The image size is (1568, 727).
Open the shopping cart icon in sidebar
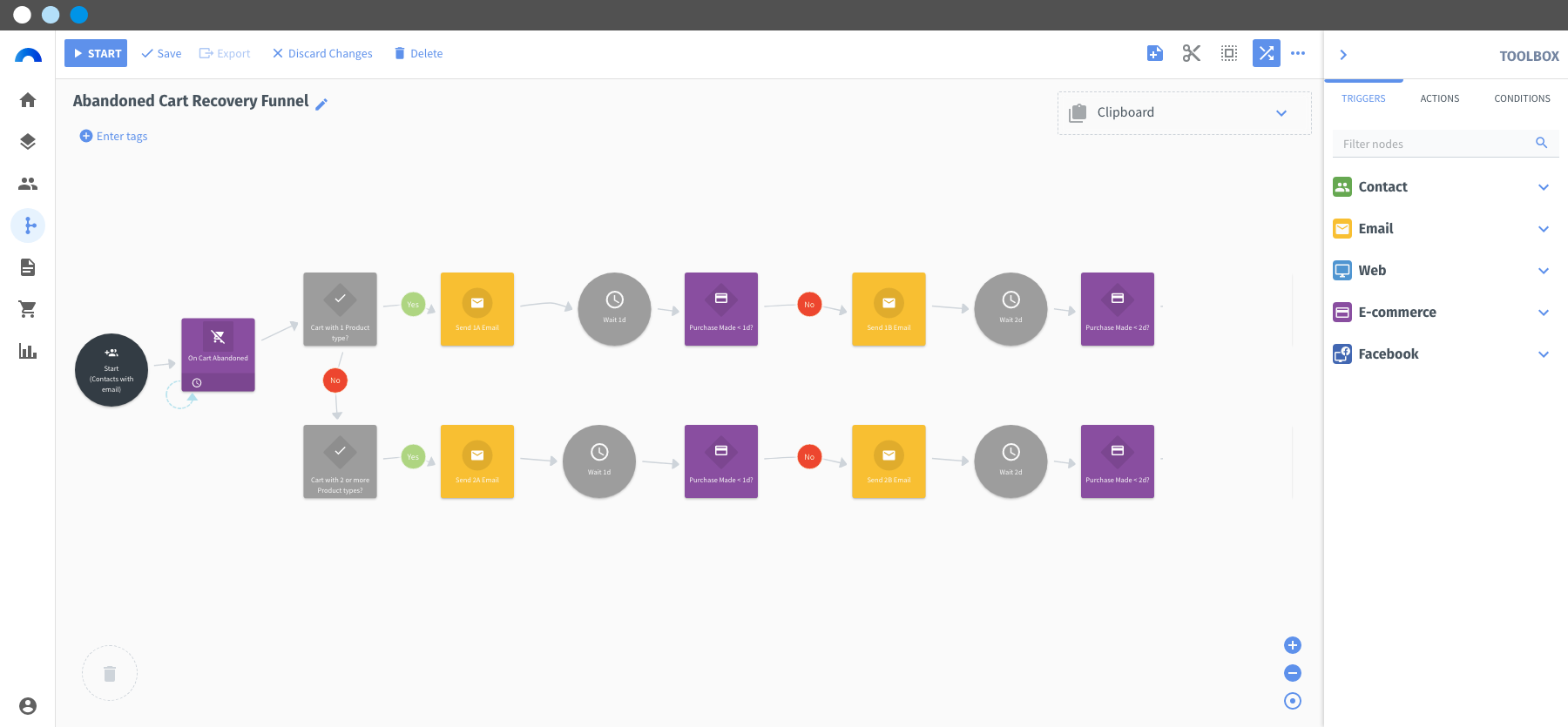[x=28, y=309]
